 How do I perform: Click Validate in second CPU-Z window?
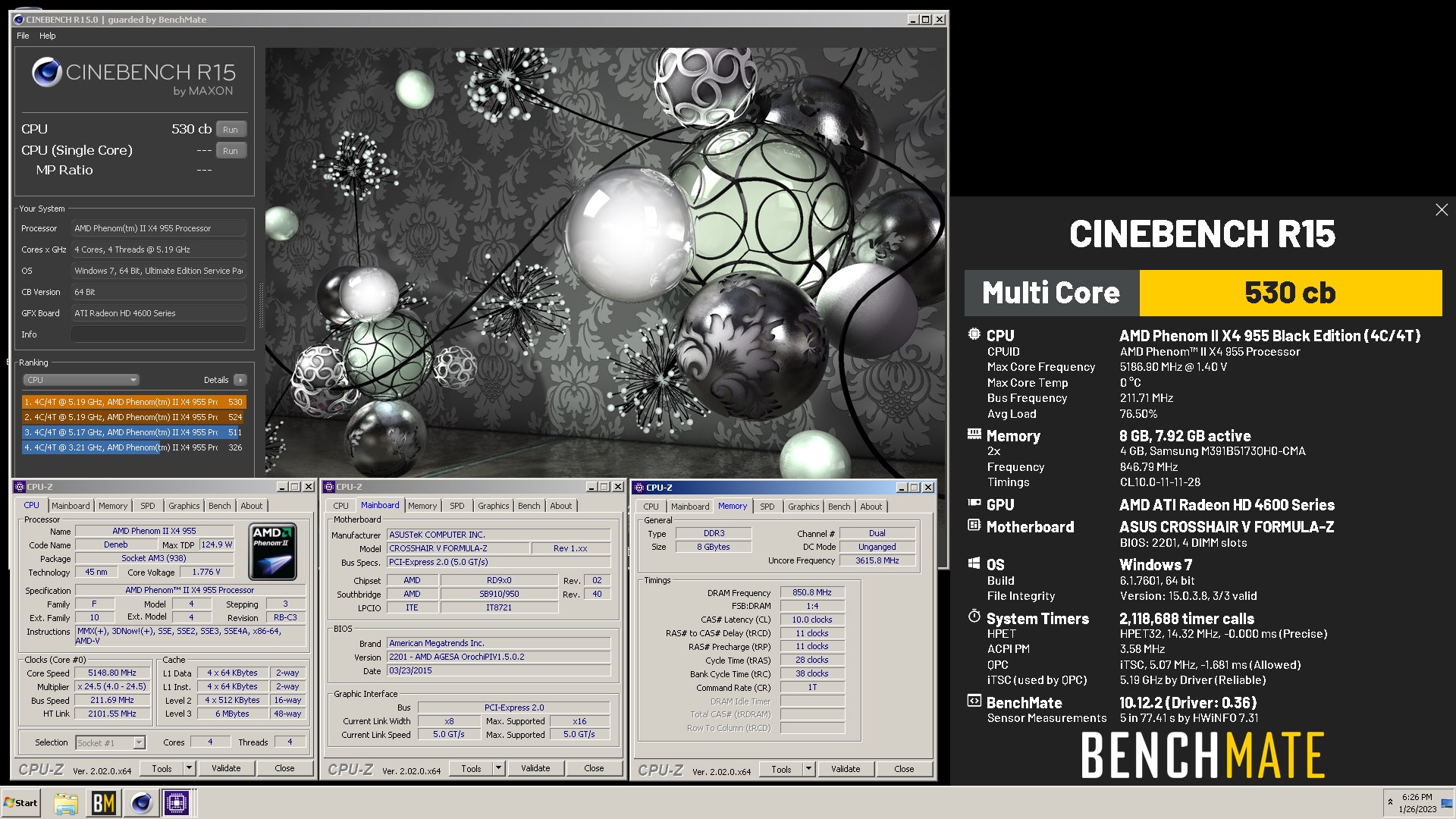[535, 768]
